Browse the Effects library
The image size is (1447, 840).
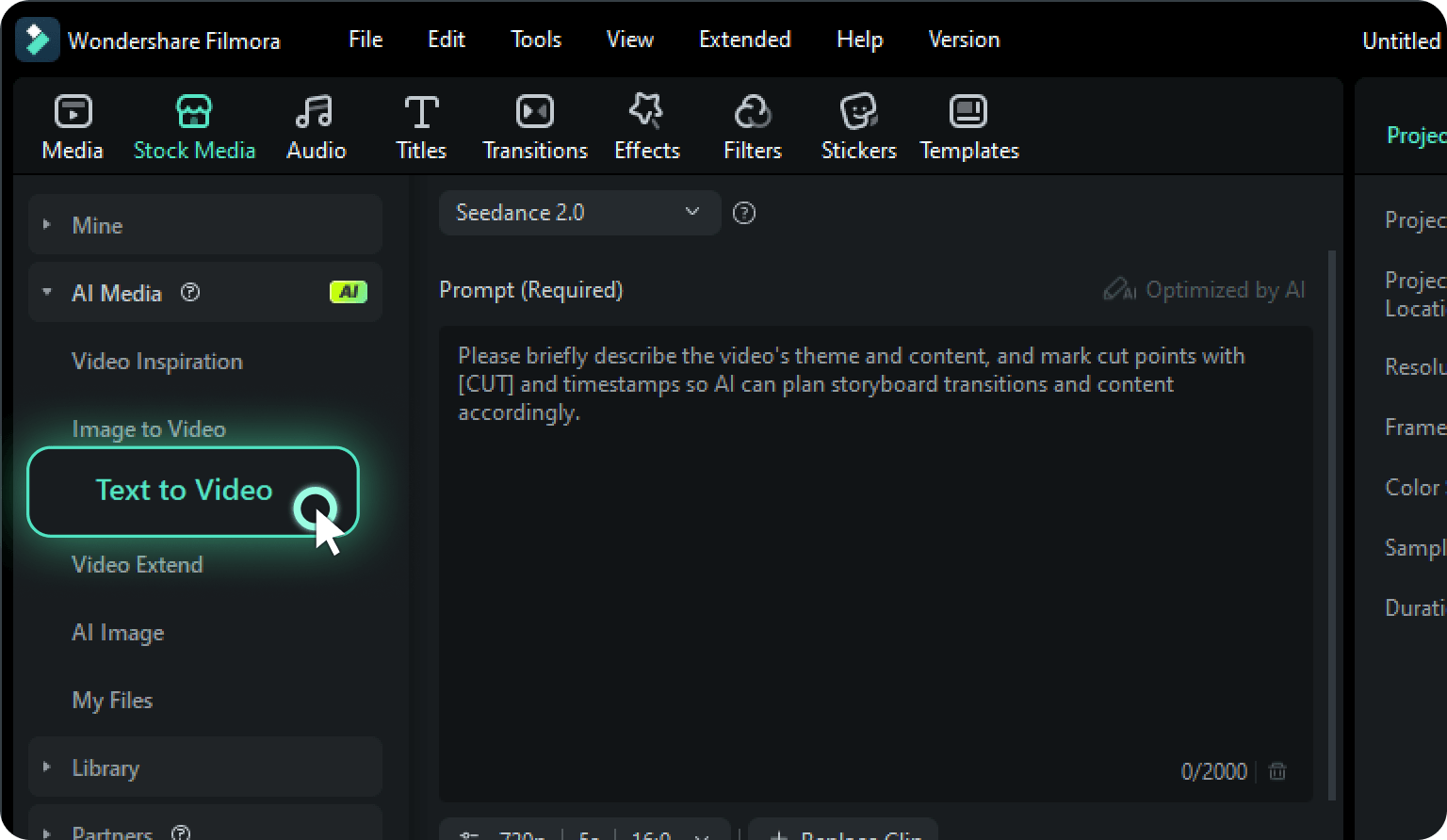[646, 125]
